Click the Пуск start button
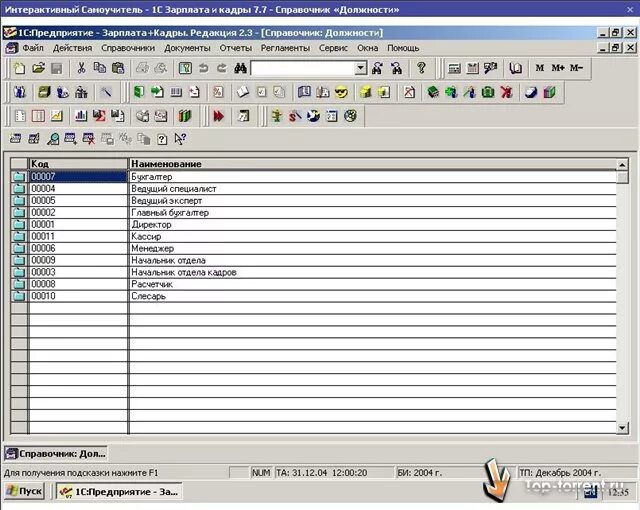Screen dimensions: 640x510 pyautogui.click(x=24, y=491)
